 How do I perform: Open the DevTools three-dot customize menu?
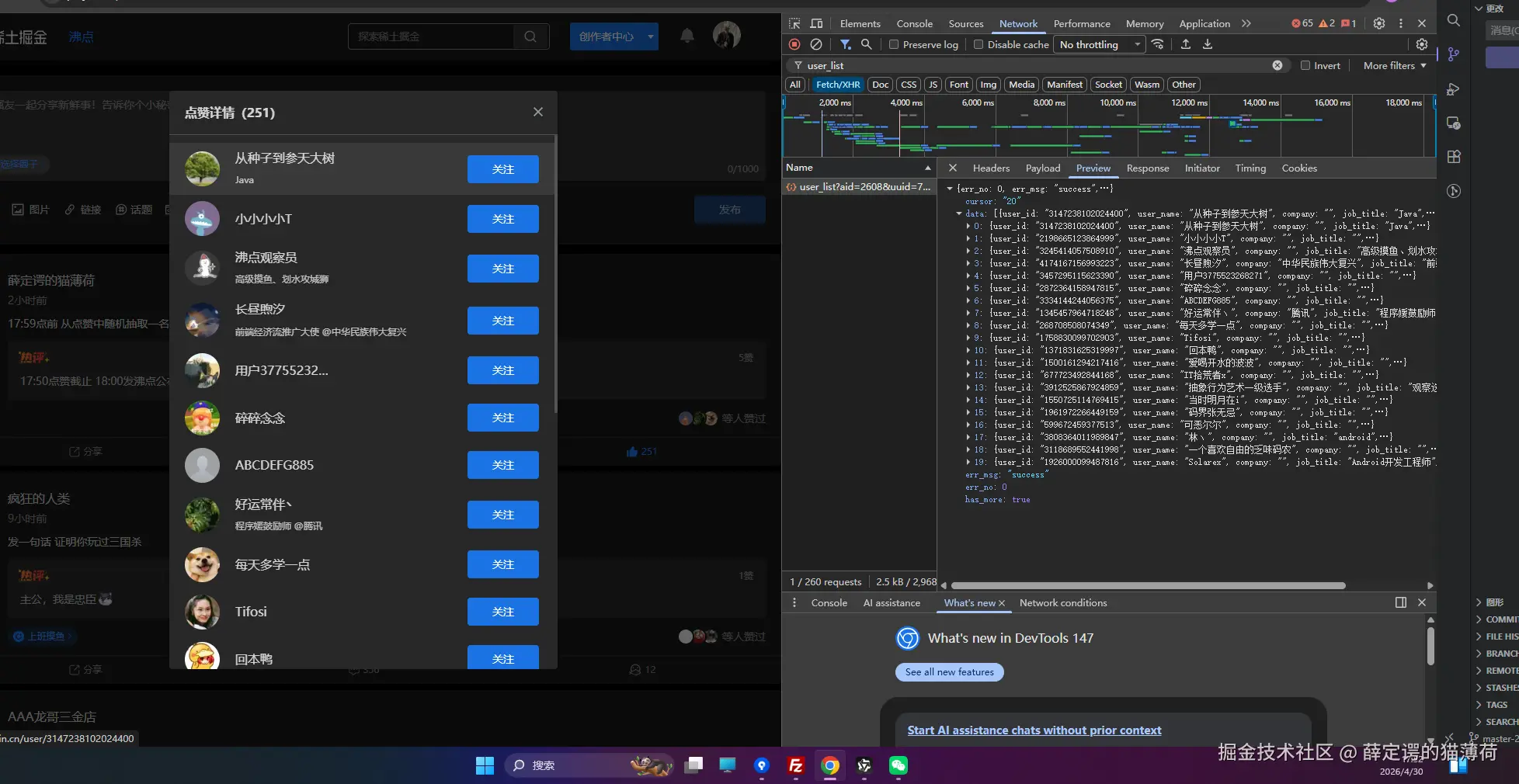[x=1401, y=23]
